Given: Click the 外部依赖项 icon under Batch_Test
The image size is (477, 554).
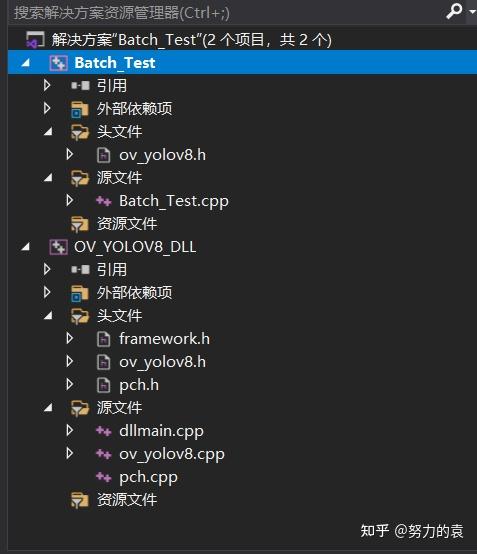Looking at the screenshot, I should point(80,109).
